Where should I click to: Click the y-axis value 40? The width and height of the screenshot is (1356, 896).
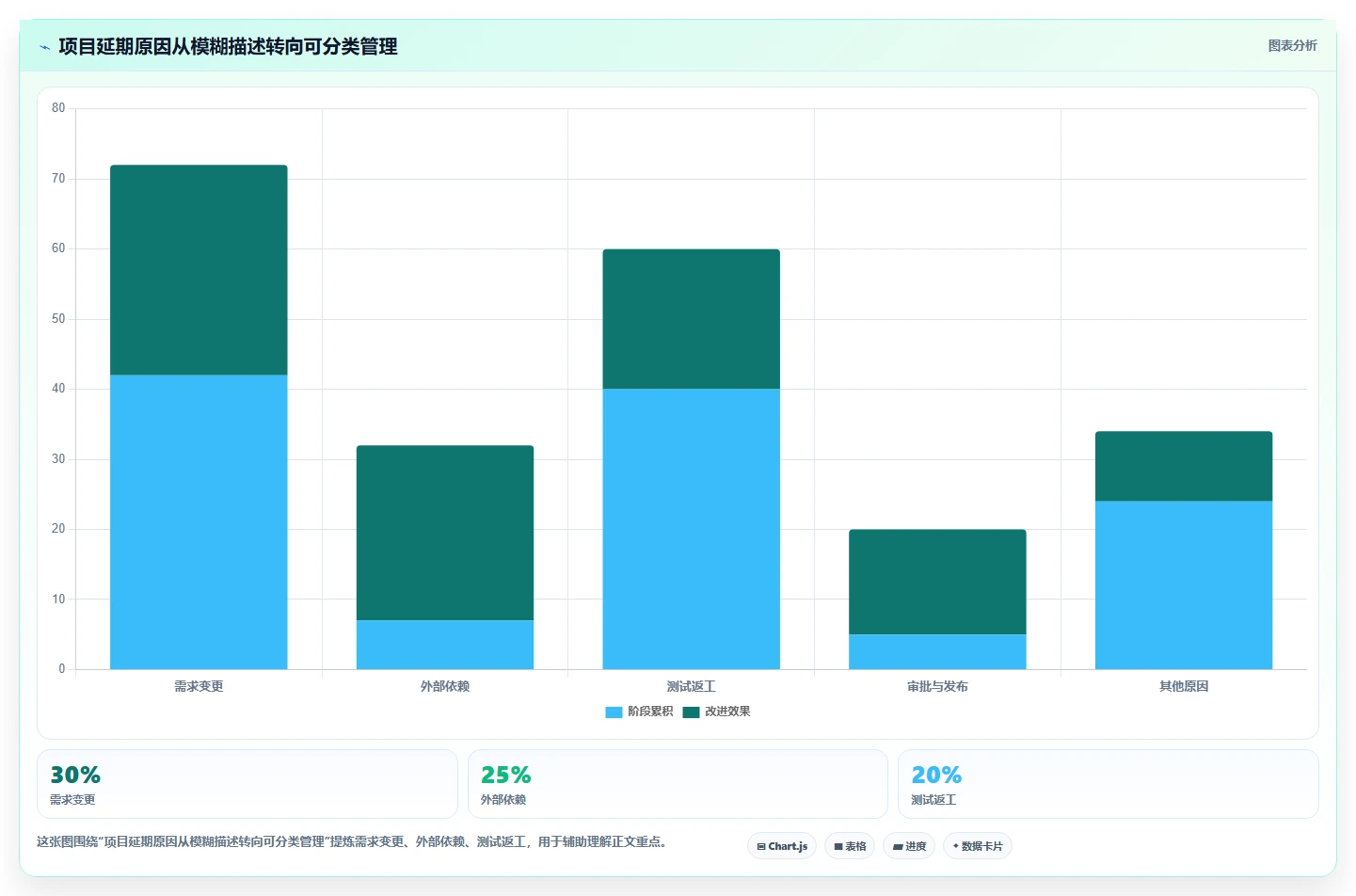pyautogui.click(x=58, y=389)
